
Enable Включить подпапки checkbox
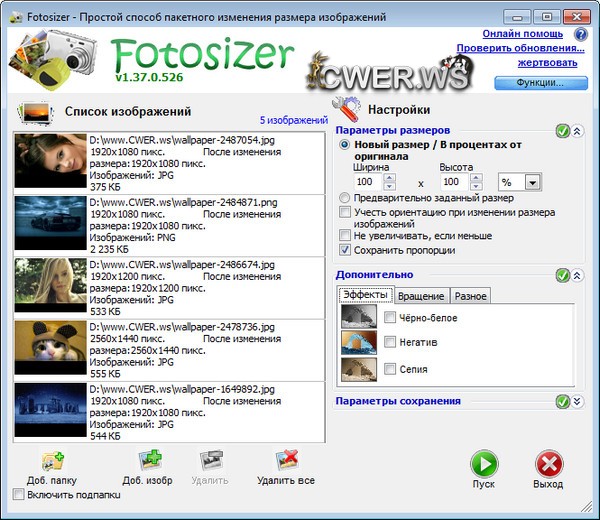tap(18, 494)
